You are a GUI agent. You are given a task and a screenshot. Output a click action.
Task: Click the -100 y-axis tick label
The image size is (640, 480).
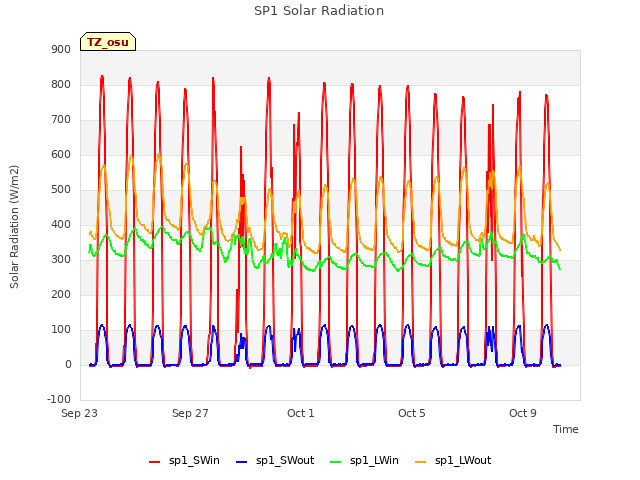pos(59,399)
